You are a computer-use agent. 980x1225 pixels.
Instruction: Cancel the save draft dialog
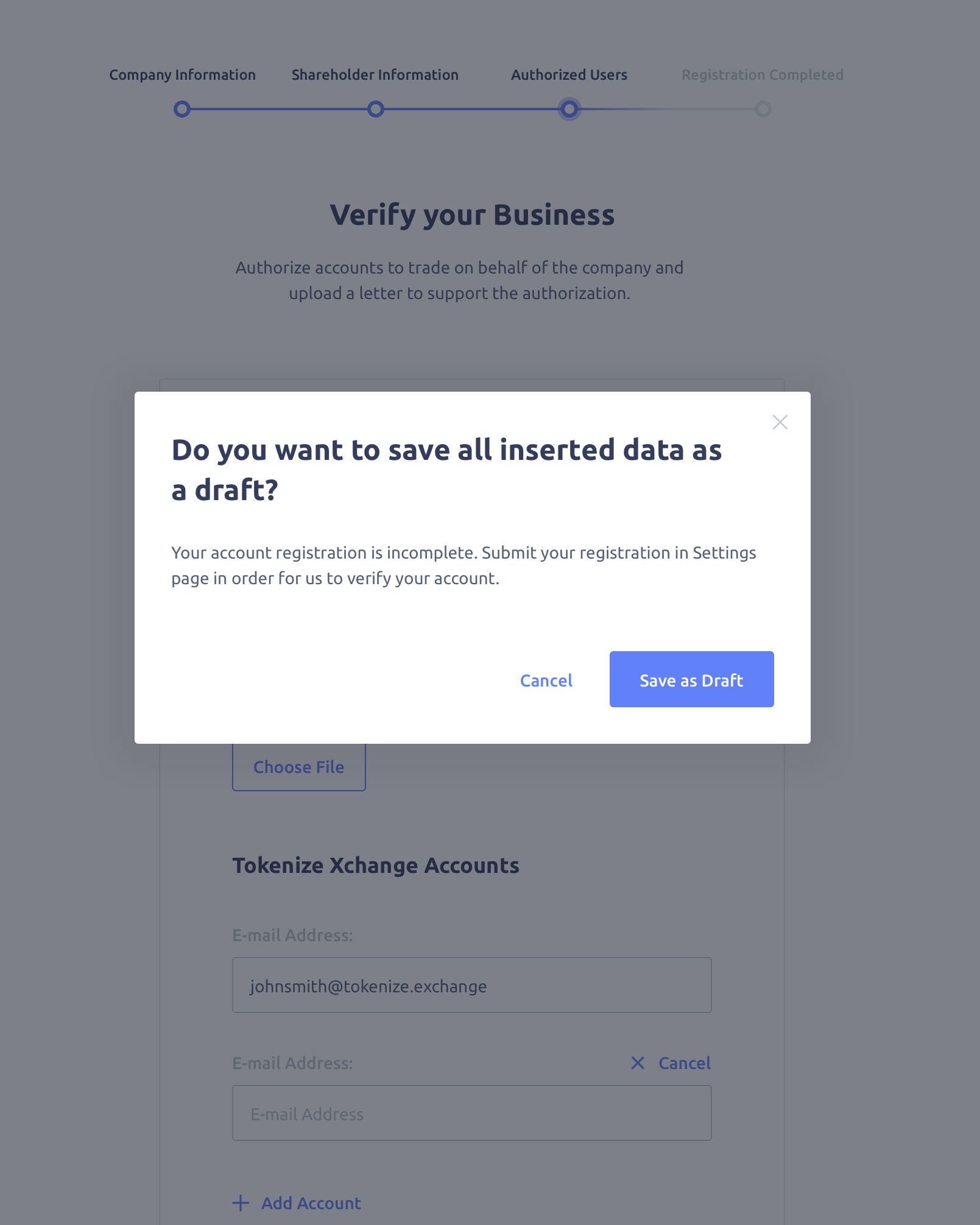[x=546, y=680]
